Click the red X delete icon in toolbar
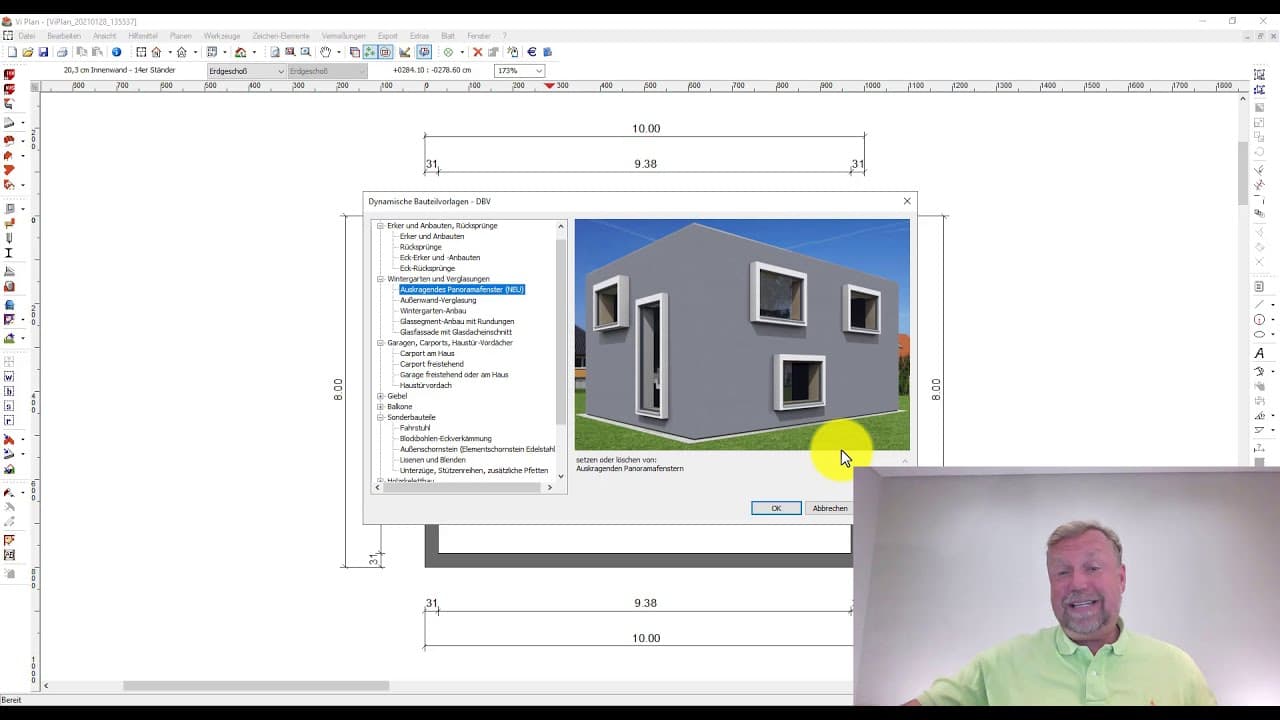 click(x=477, y=52)
